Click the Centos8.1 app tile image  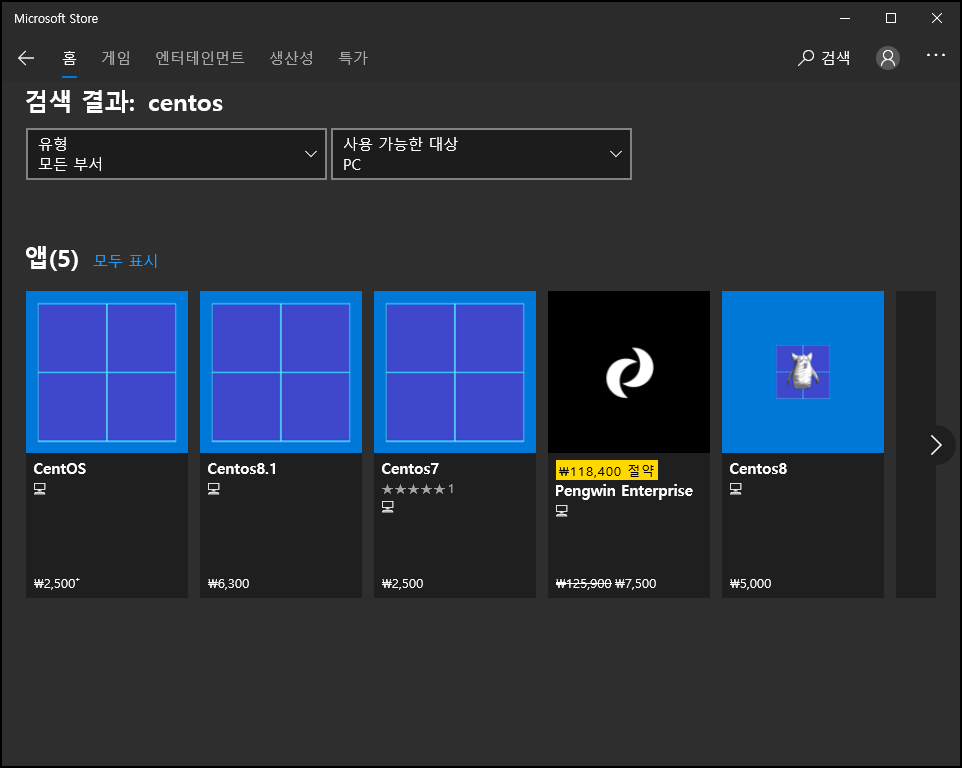pyautogui.click(x=281, y=372)
